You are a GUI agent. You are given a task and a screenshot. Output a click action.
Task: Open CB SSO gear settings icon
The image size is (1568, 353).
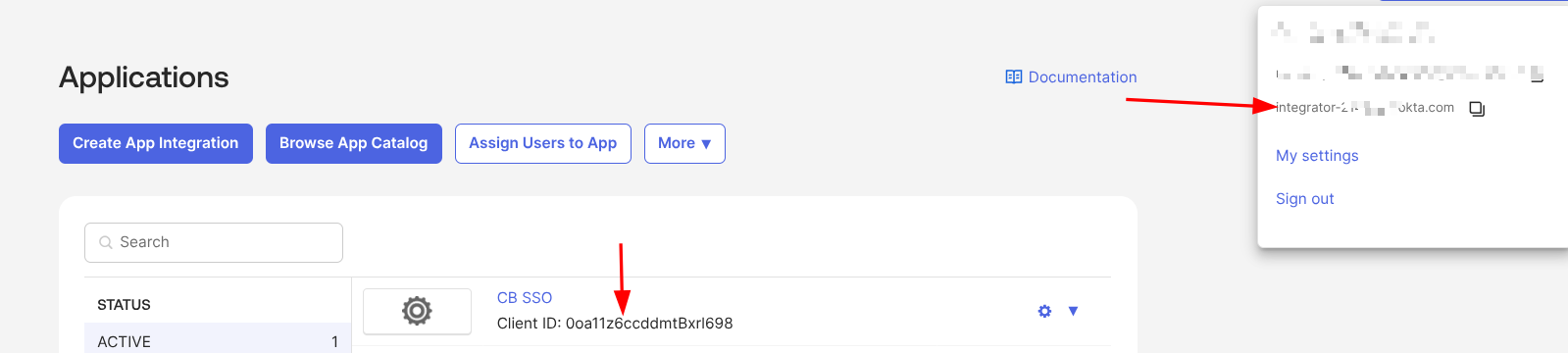click(1044, 311)
